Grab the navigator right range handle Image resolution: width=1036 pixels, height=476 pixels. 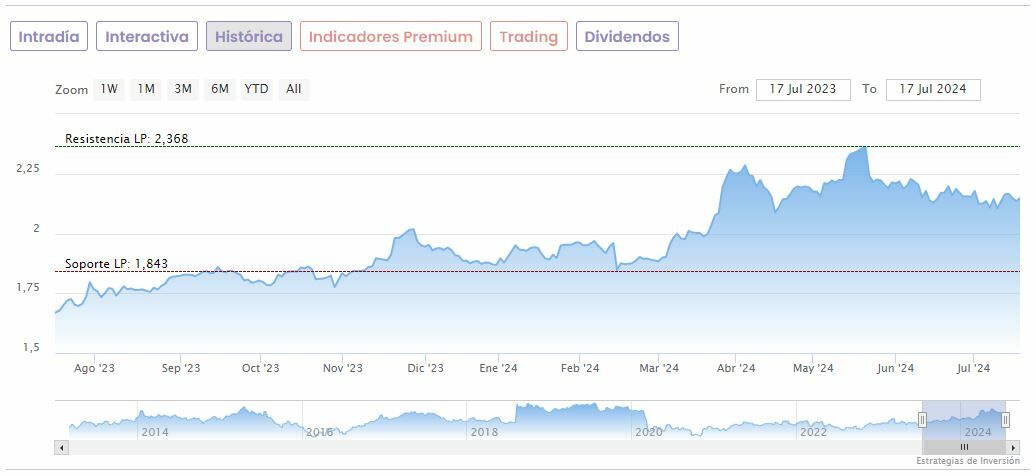click(1005, 420)
